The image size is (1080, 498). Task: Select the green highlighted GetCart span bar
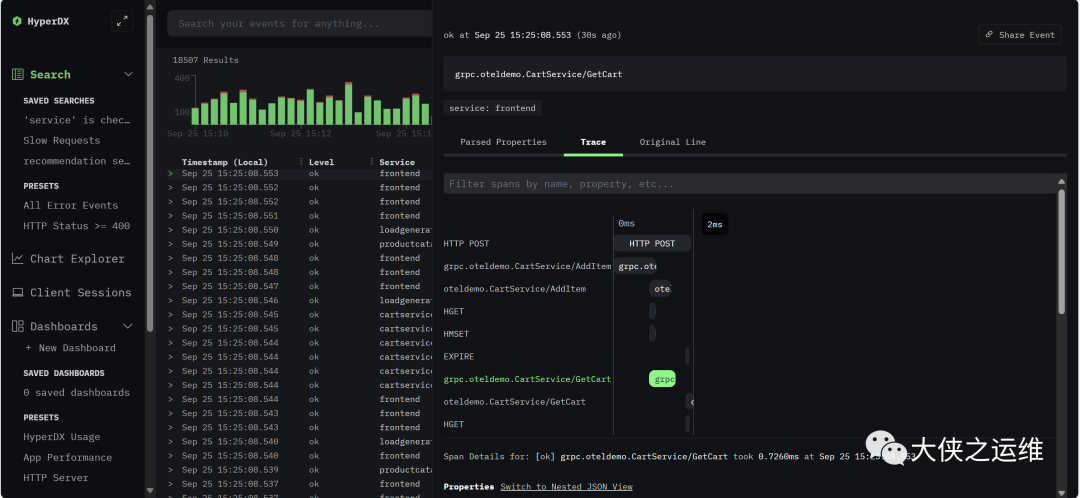click(x=662, y=379)
